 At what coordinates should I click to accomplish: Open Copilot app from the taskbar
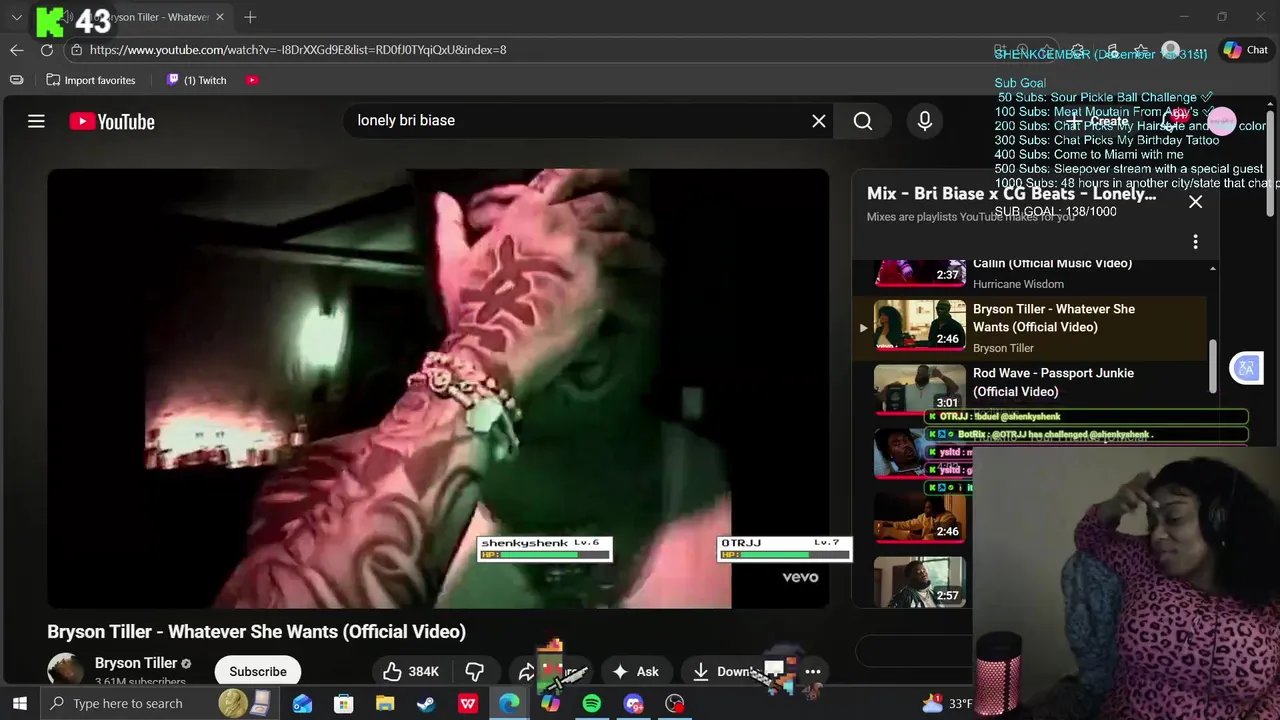click(550, 704)
